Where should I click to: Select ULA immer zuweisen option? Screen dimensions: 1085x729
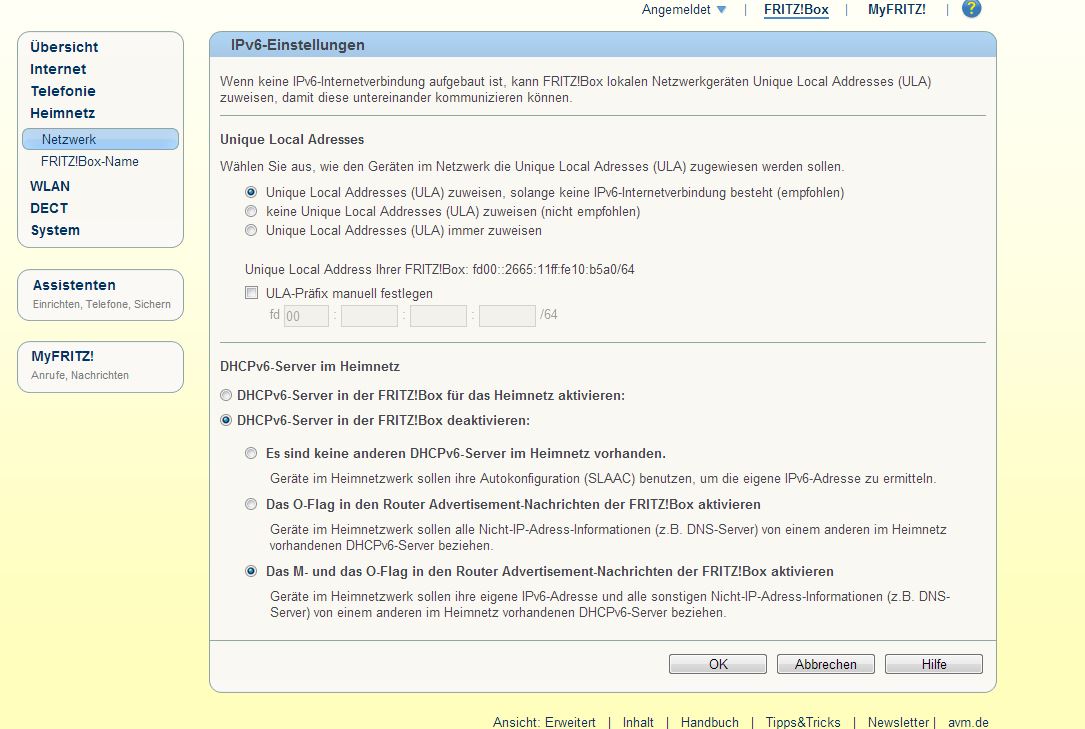pos(251,230)
